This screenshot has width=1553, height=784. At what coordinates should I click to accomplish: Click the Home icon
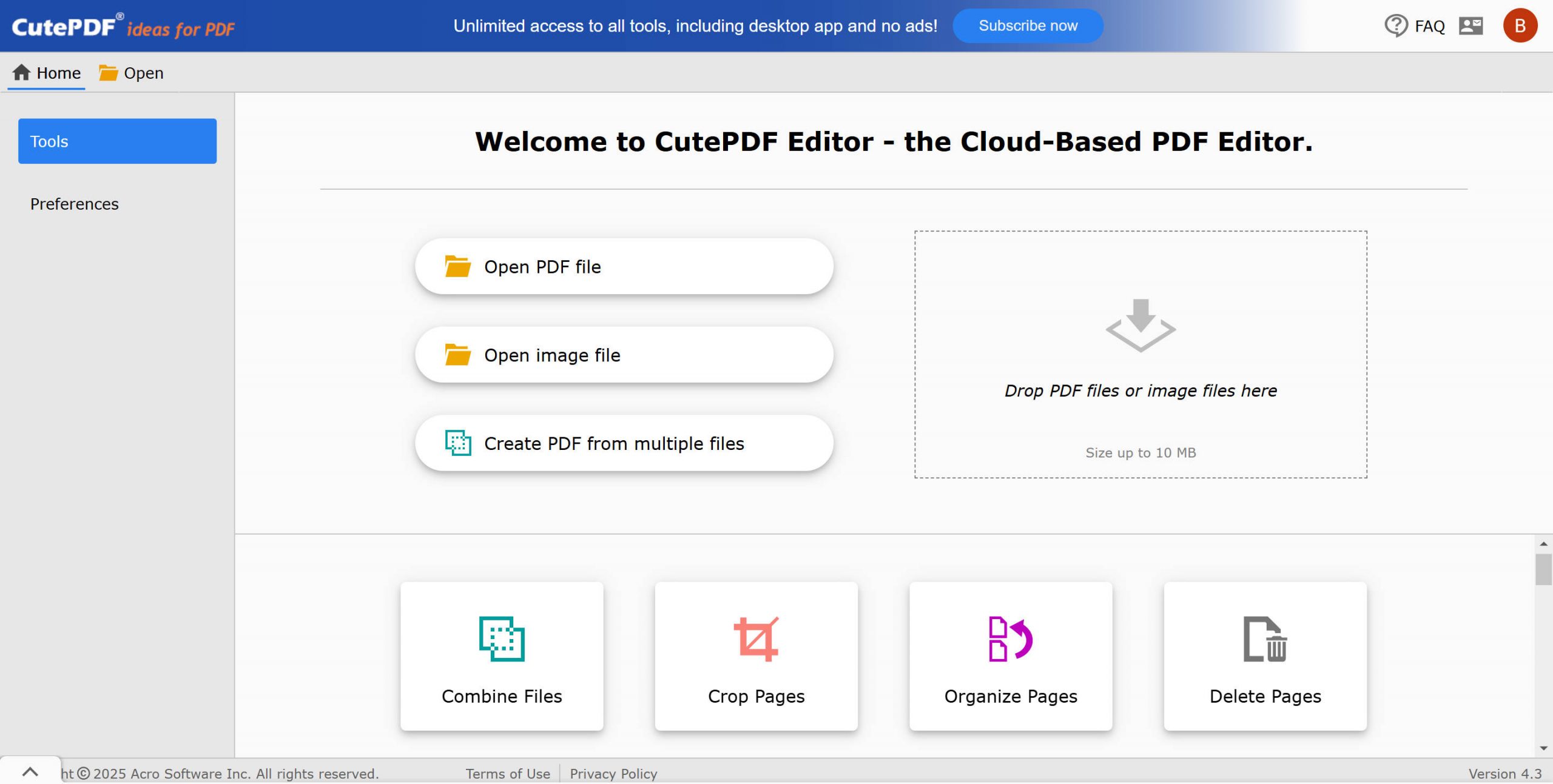tap(21, 72)
